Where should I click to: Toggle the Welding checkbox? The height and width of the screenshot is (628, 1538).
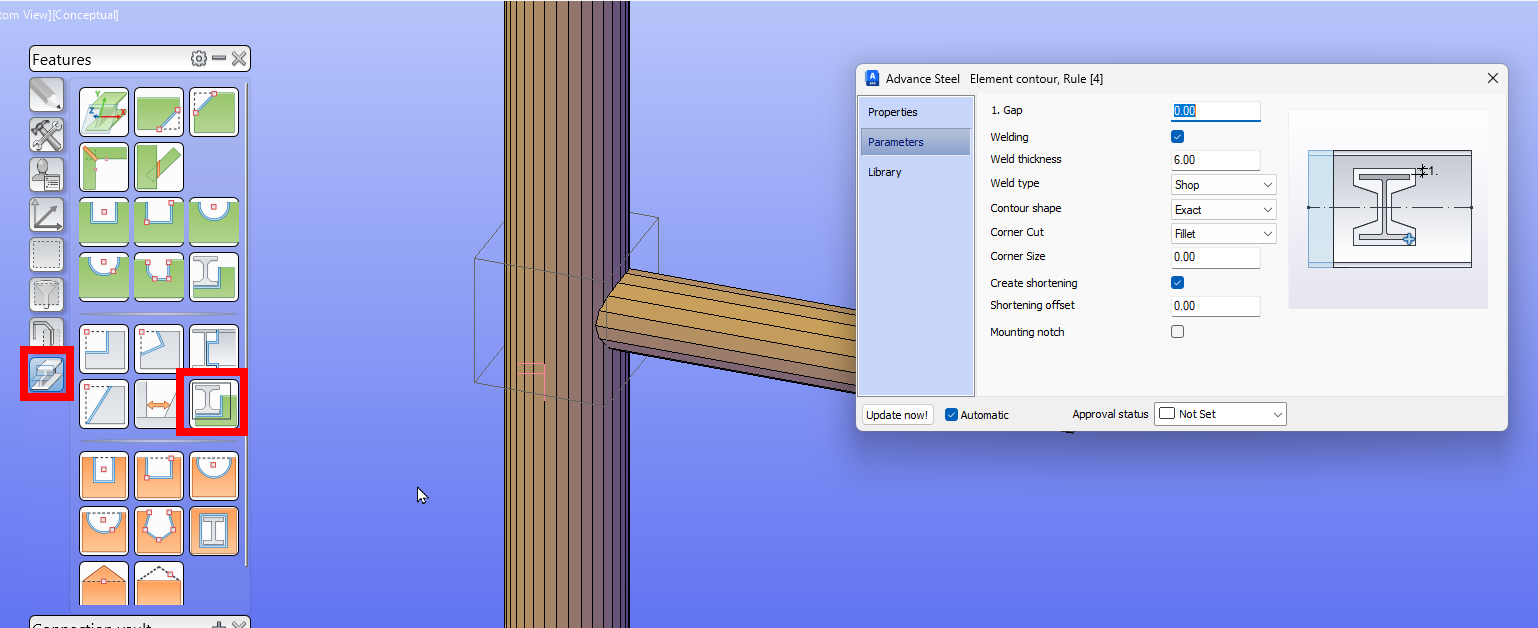tap(1177, 137)
